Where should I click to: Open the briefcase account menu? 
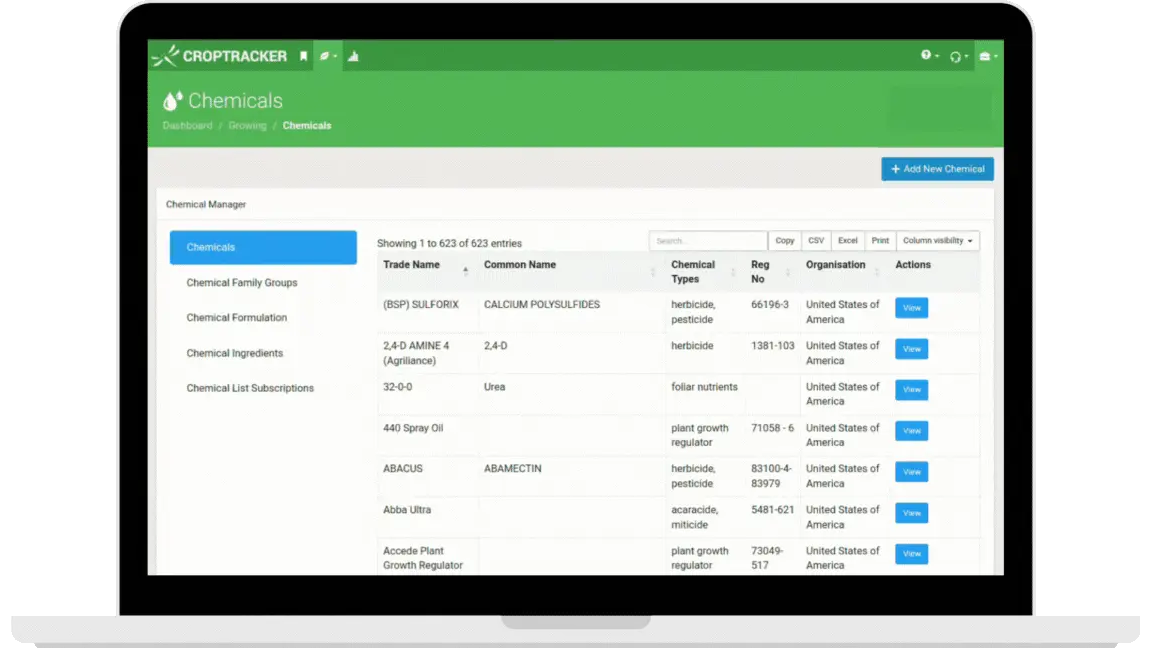click(988, 56)
